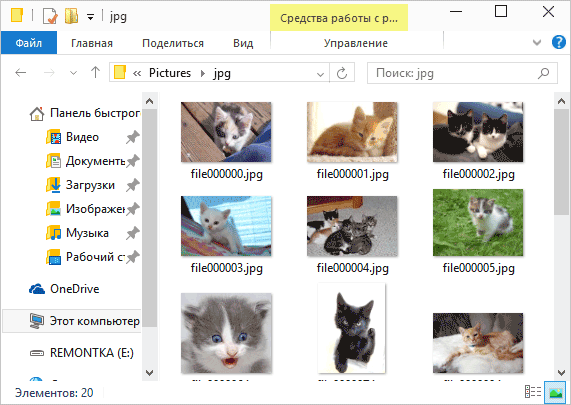
Task: Switch to the Главная ribbon tab
Action: [x=92, y=43]
